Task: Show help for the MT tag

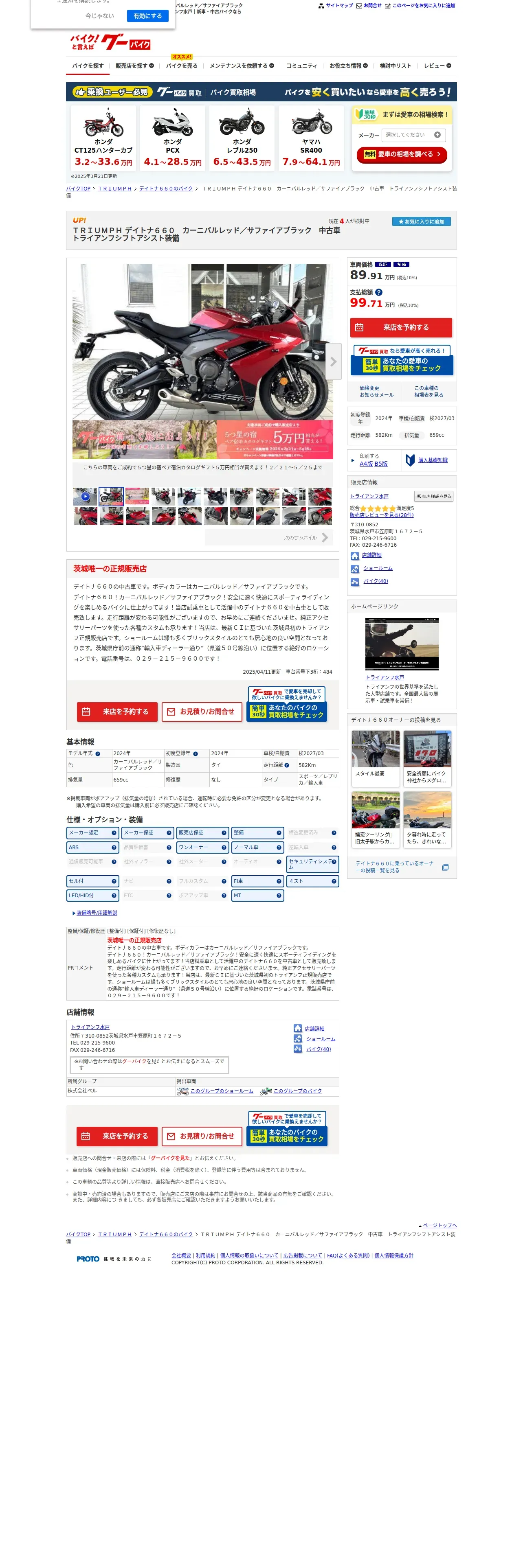Action: [x=279, y=896]
